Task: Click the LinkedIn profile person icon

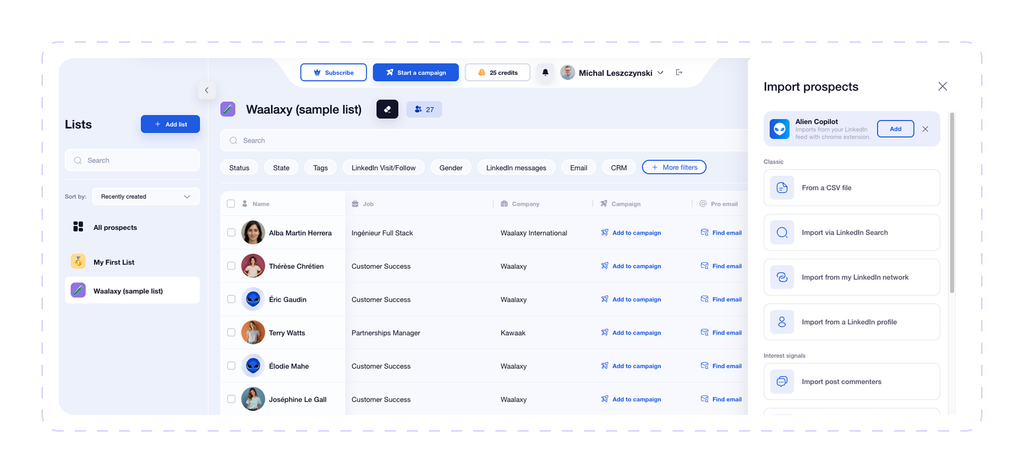Action: coord(782,322)
